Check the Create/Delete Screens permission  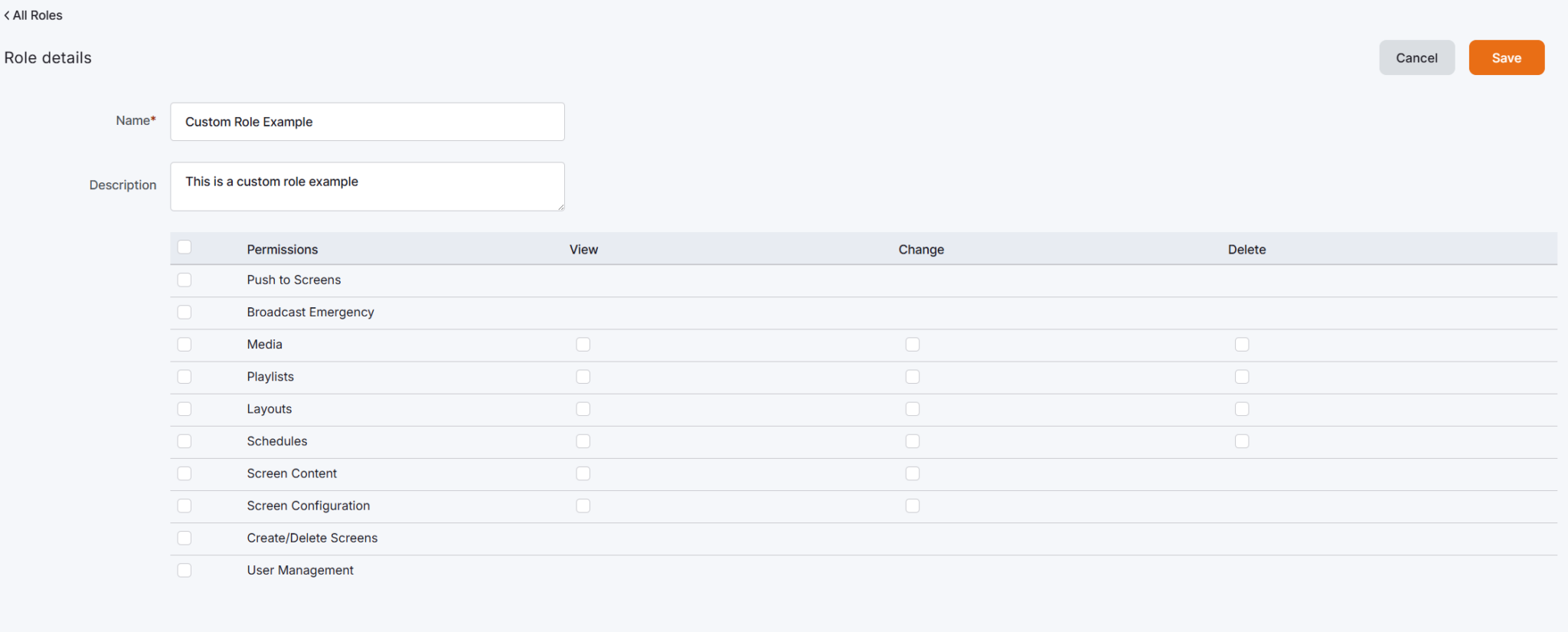coord(185,537)
